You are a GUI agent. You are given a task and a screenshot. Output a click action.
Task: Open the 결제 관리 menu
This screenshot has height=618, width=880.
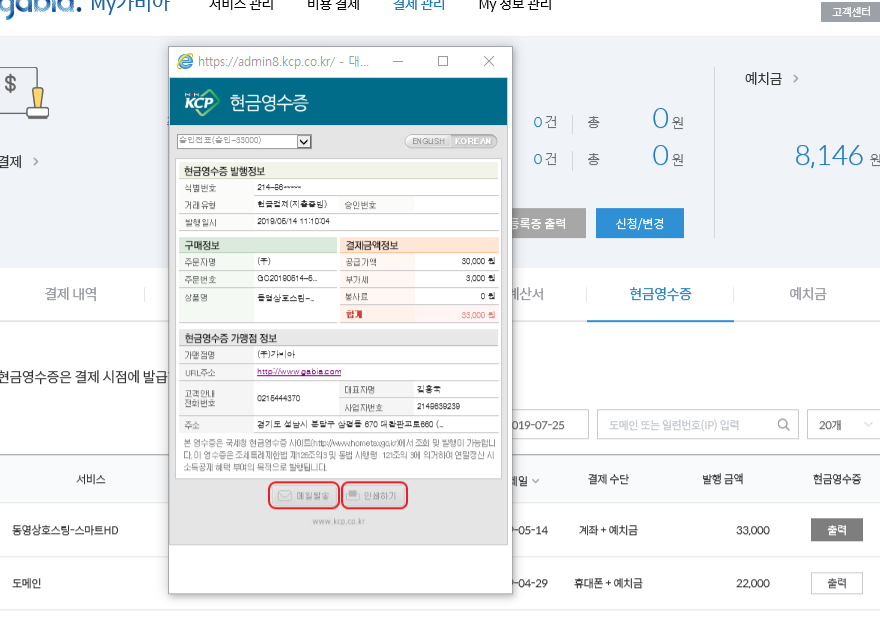[419, 6]
